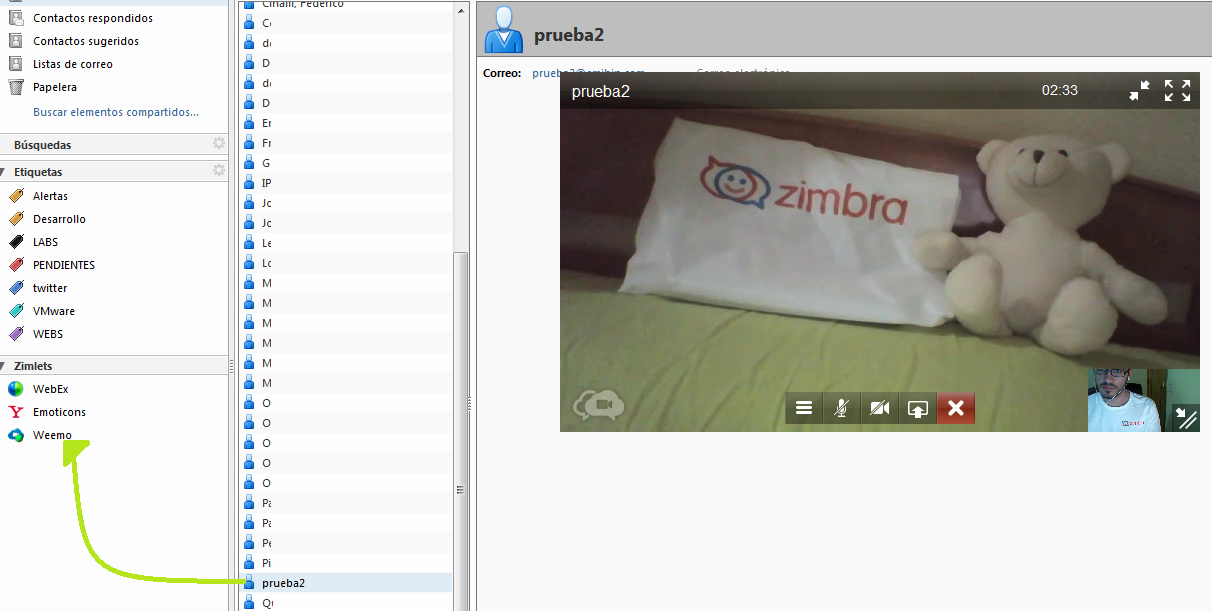The image size is (1212, 611).
Task: Select the Desarrollo tag
Action: coord(59,219)
